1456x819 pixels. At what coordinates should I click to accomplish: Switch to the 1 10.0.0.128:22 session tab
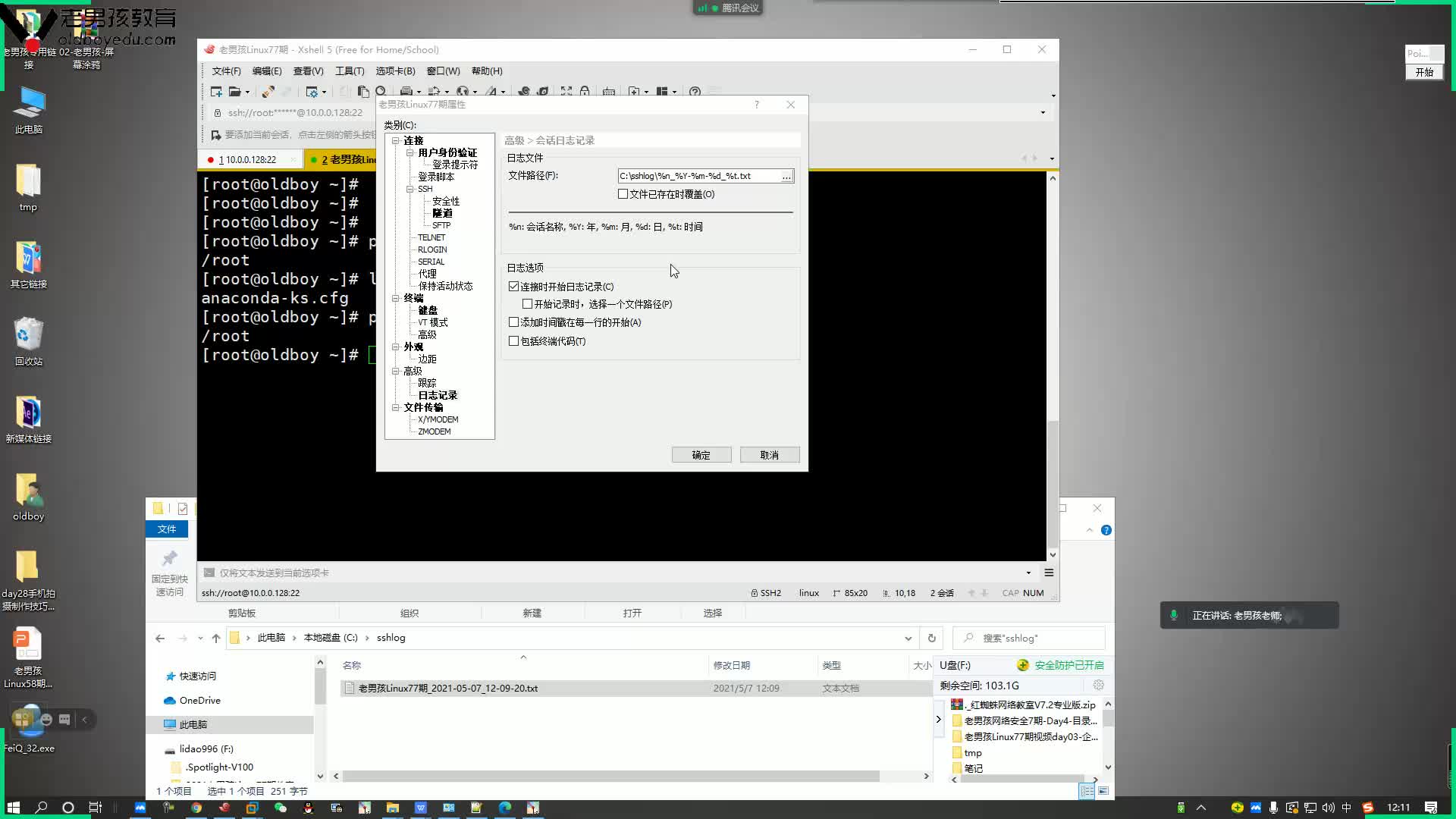point(249,160)
